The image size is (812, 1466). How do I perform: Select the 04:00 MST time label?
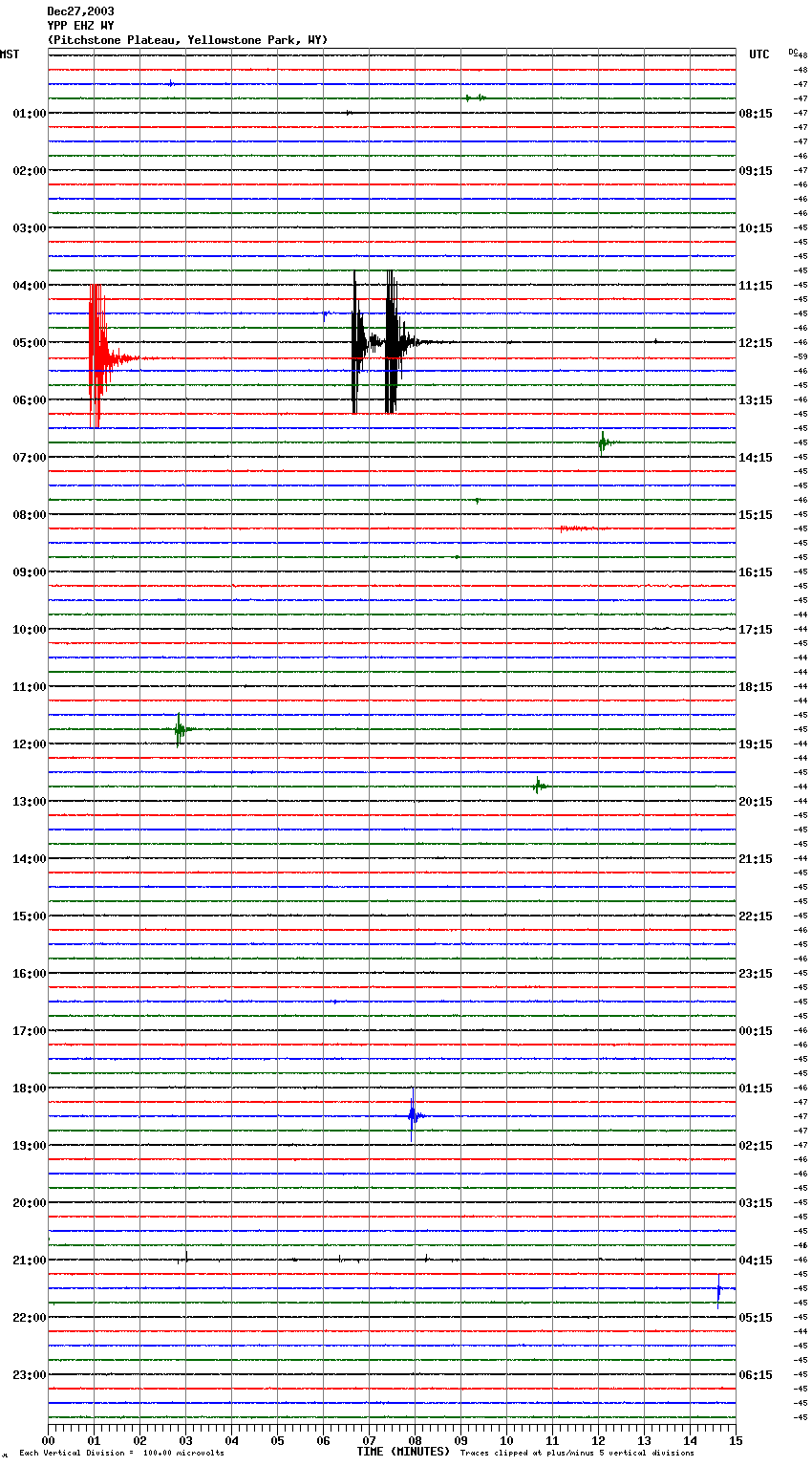30,286
